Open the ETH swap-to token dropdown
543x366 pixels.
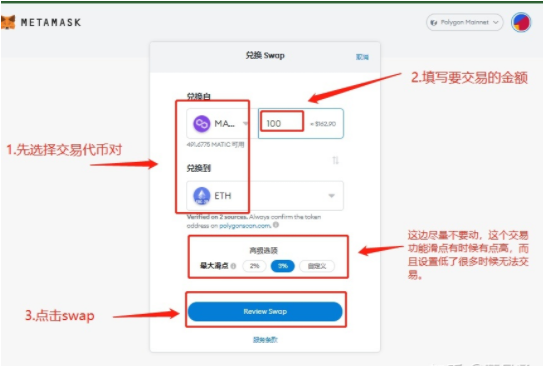(265, 196)
